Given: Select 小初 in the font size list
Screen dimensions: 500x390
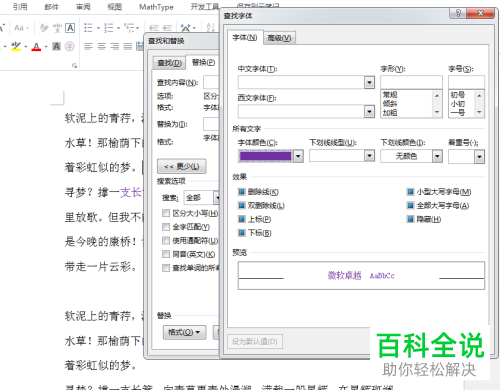Looking at the screenshot, I should 458,104.
